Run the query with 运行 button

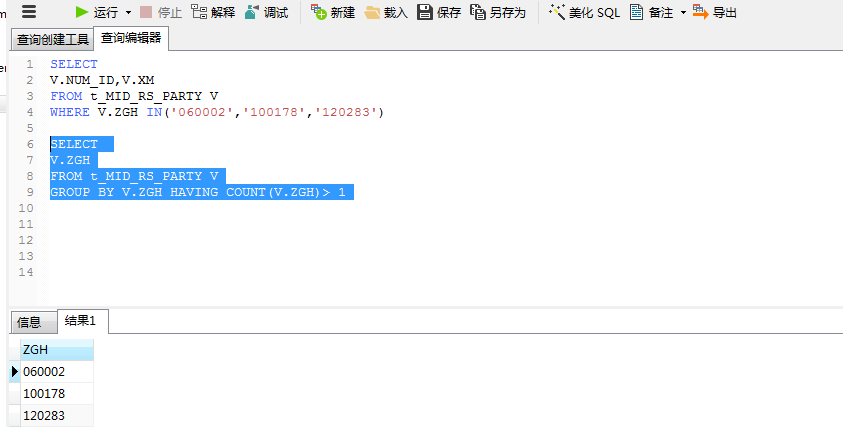pos(96,13)
